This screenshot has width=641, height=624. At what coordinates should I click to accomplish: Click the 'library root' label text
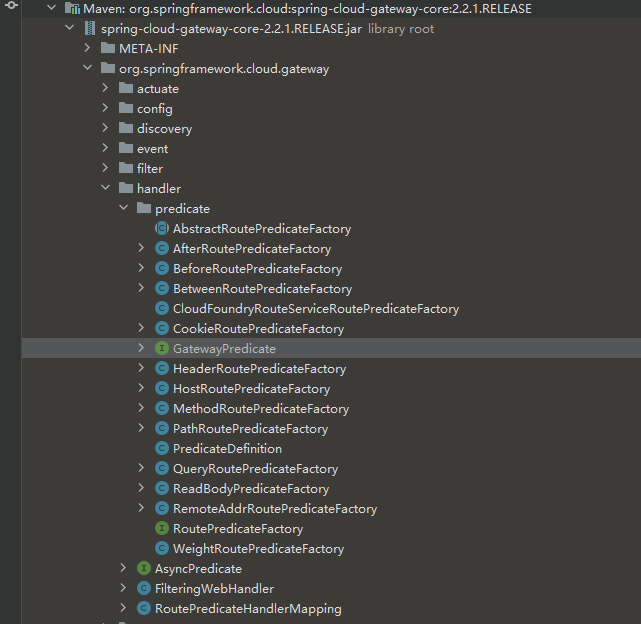pyautogui.click(x=401, y=29)
